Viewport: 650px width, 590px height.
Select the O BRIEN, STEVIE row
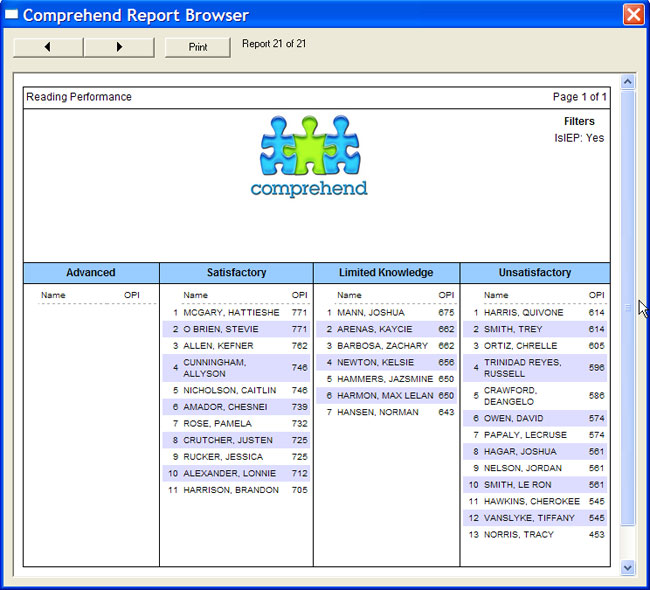(x=236, y=329)
